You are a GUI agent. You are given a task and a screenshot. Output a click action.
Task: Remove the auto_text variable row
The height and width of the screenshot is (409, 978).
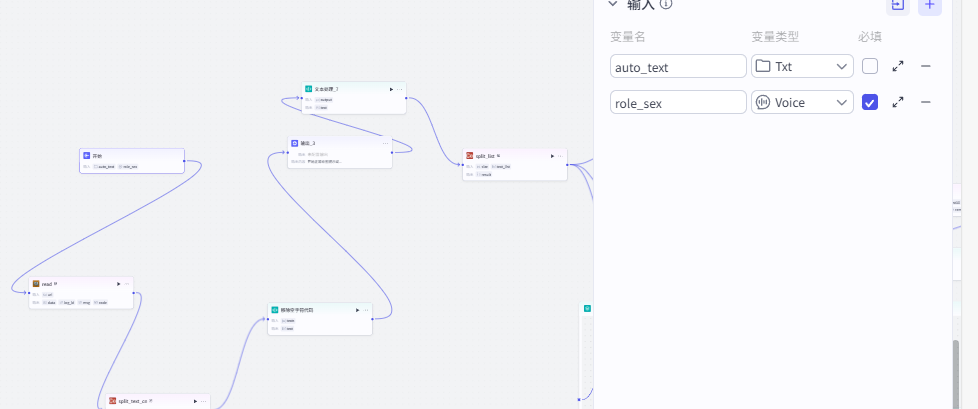pos(926,66)
